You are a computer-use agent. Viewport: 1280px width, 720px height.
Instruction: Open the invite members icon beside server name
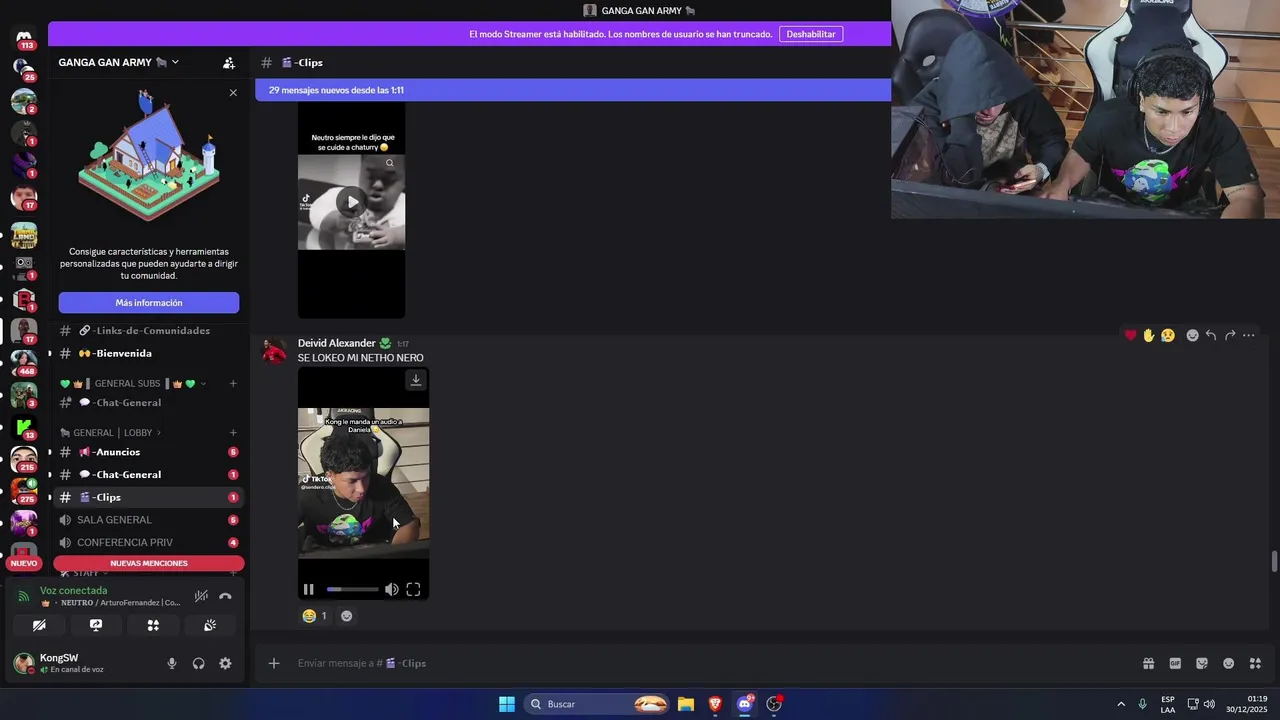(229, 62)
